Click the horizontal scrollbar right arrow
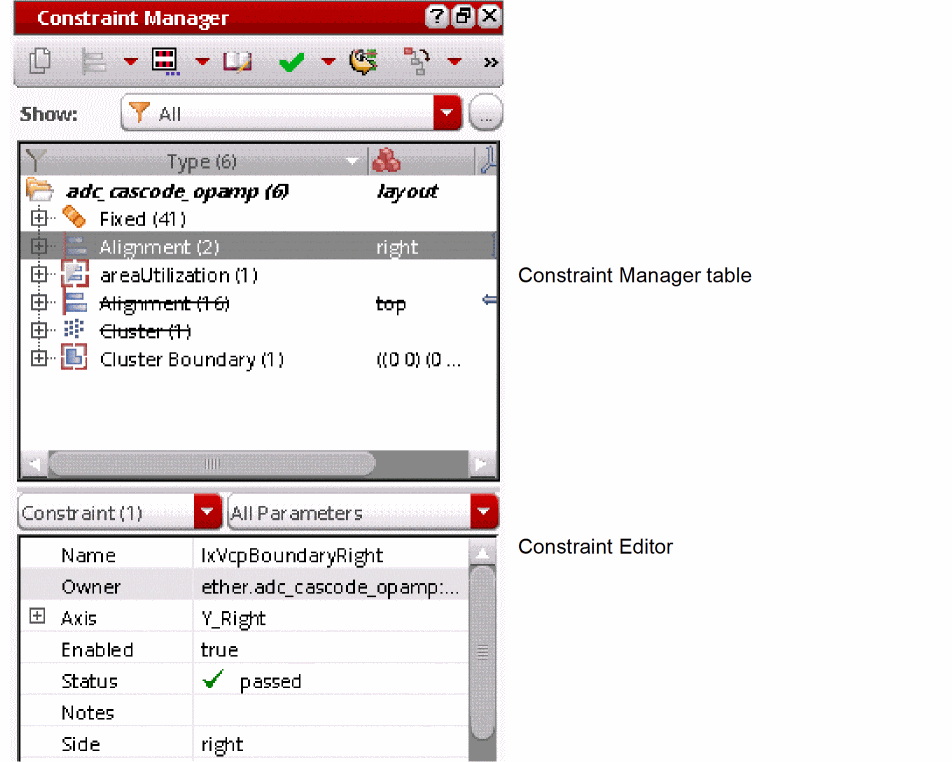 (x=481, y=464)
